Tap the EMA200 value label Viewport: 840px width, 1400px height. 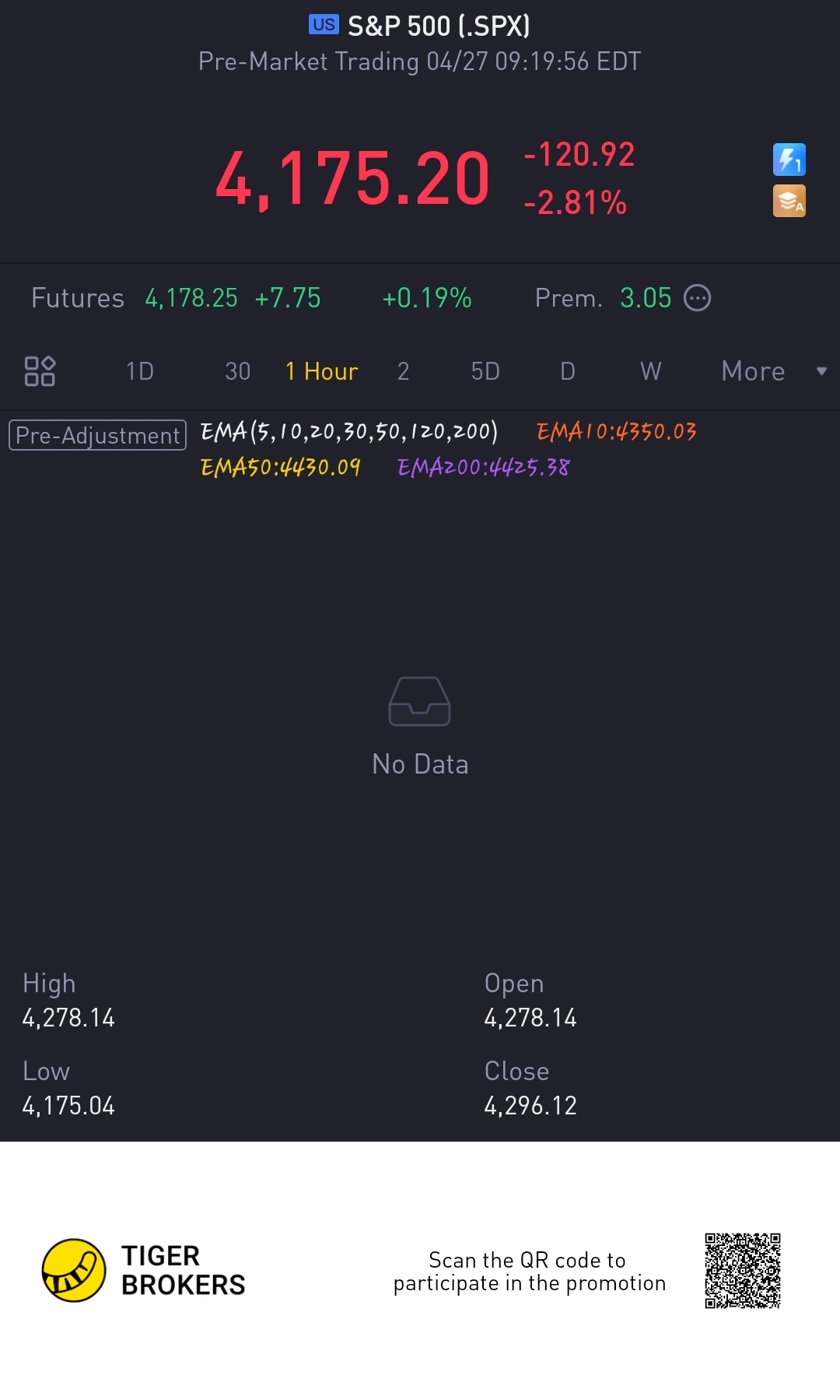pyautogui.click(x=483, y=467)
